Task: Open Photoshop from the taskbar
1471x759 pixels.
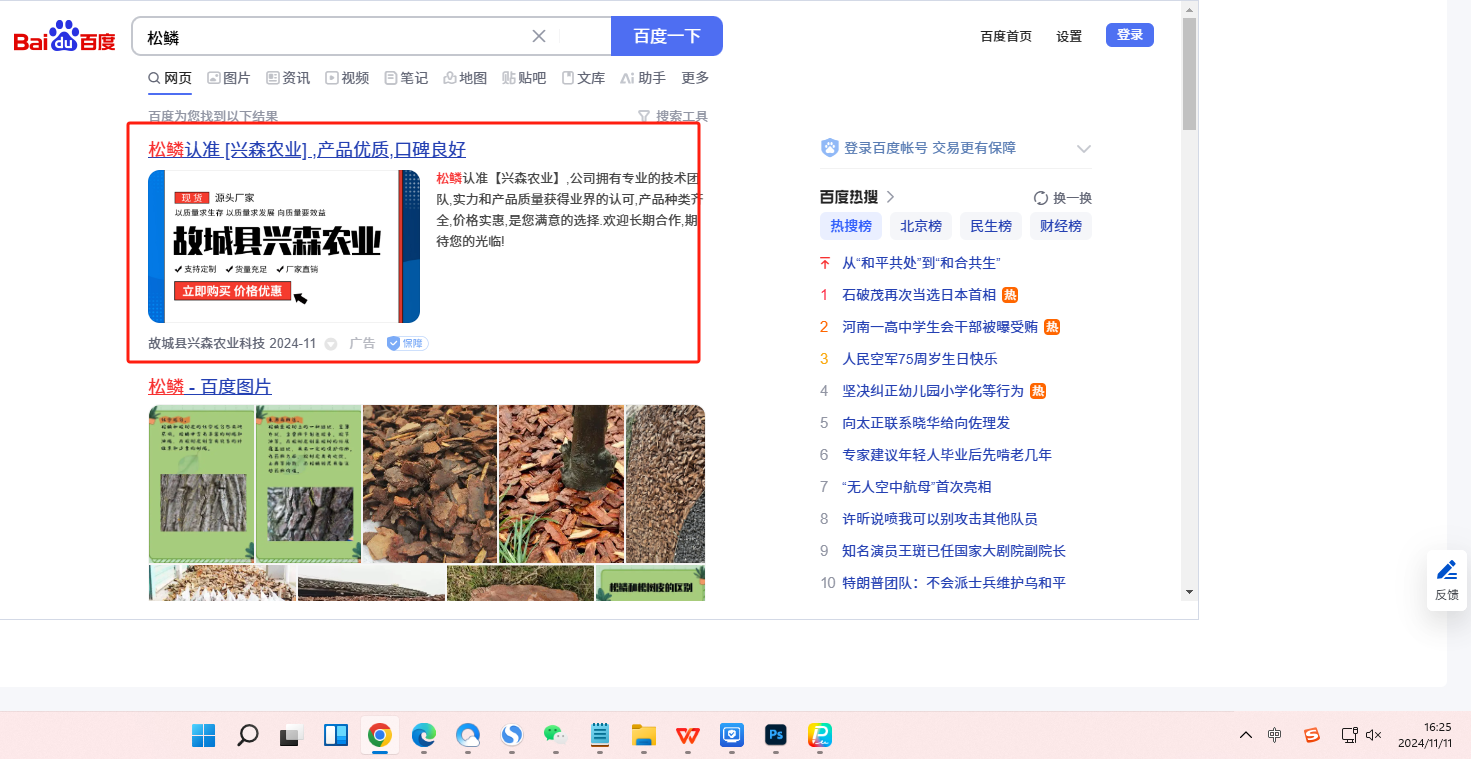Action: click(x=775, y=735)
